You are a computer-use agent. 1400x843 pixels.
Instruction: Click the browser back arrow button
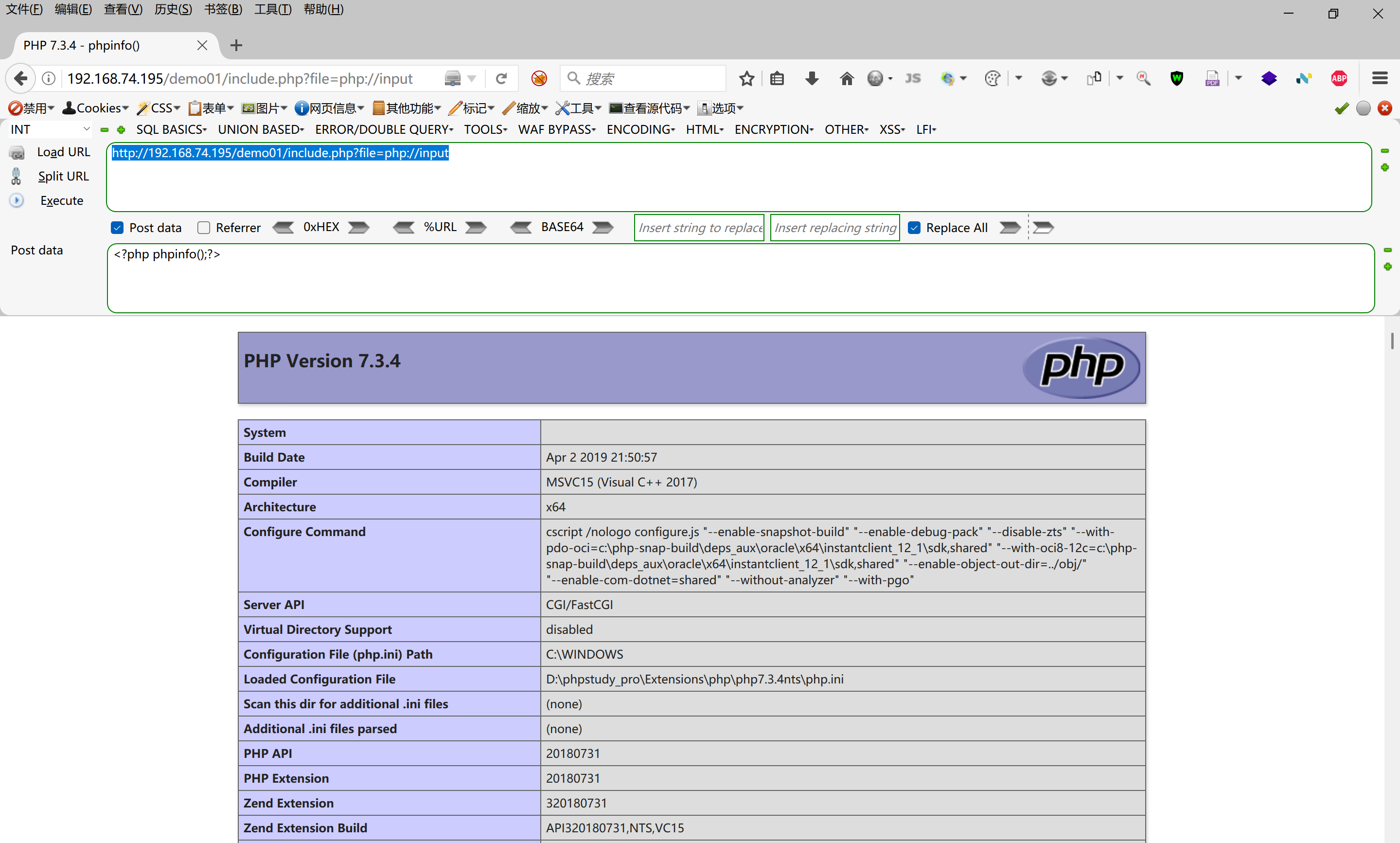coord(21,78)
